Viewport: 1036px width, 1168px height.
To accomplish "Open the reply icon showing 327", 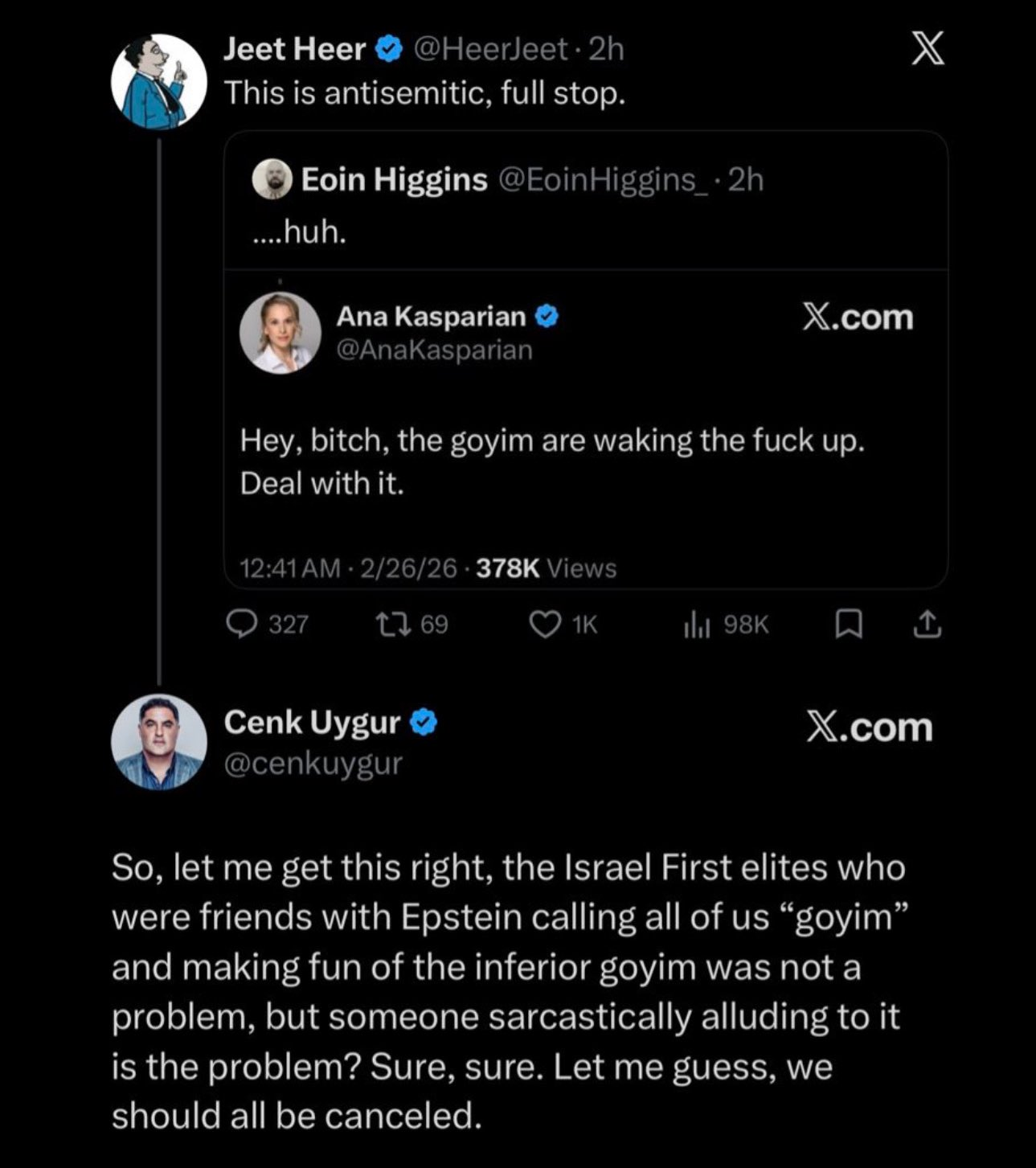I will tap(241, 624).
